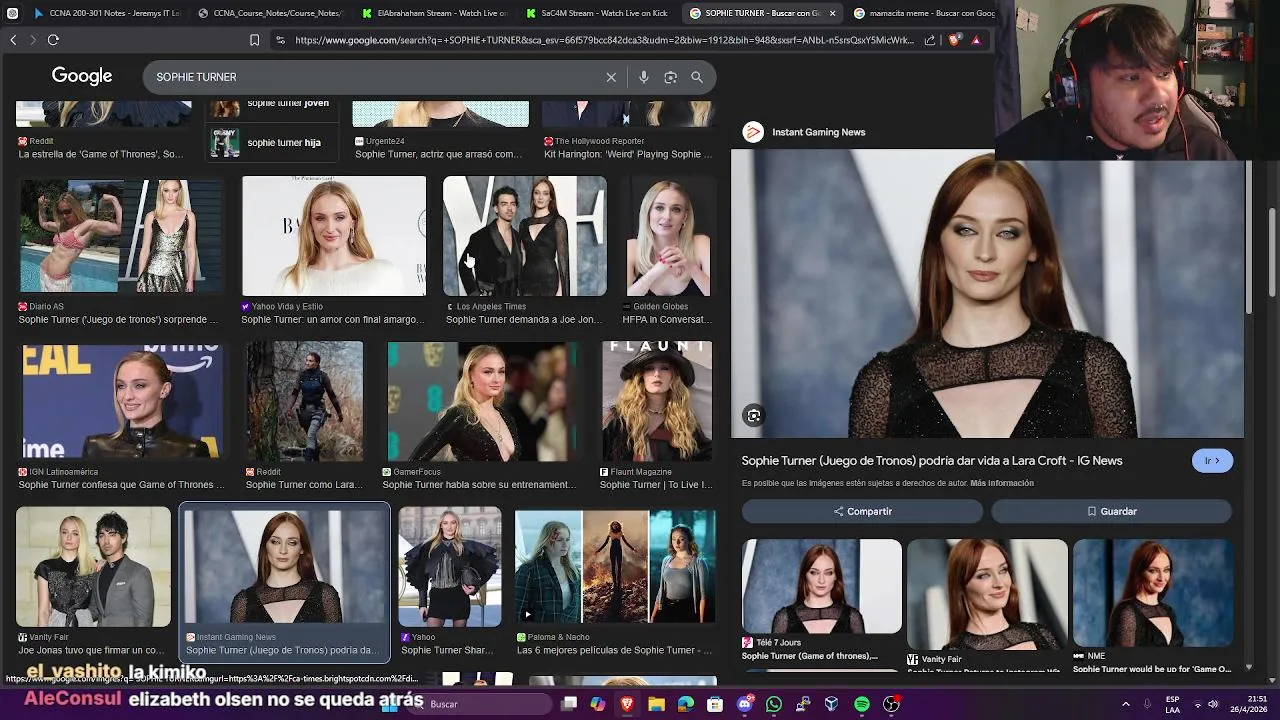The image size is (1280, 720).
Task: Open the Télé 7 Jours related image
Action: point(821,587)
